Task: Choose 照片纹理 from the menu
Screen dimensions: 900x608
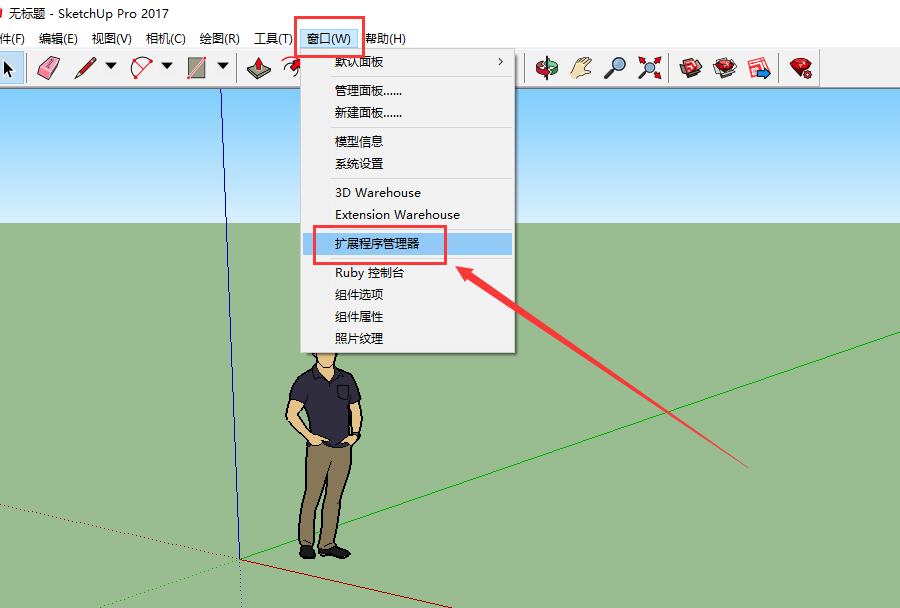Action: click(406, 339)
